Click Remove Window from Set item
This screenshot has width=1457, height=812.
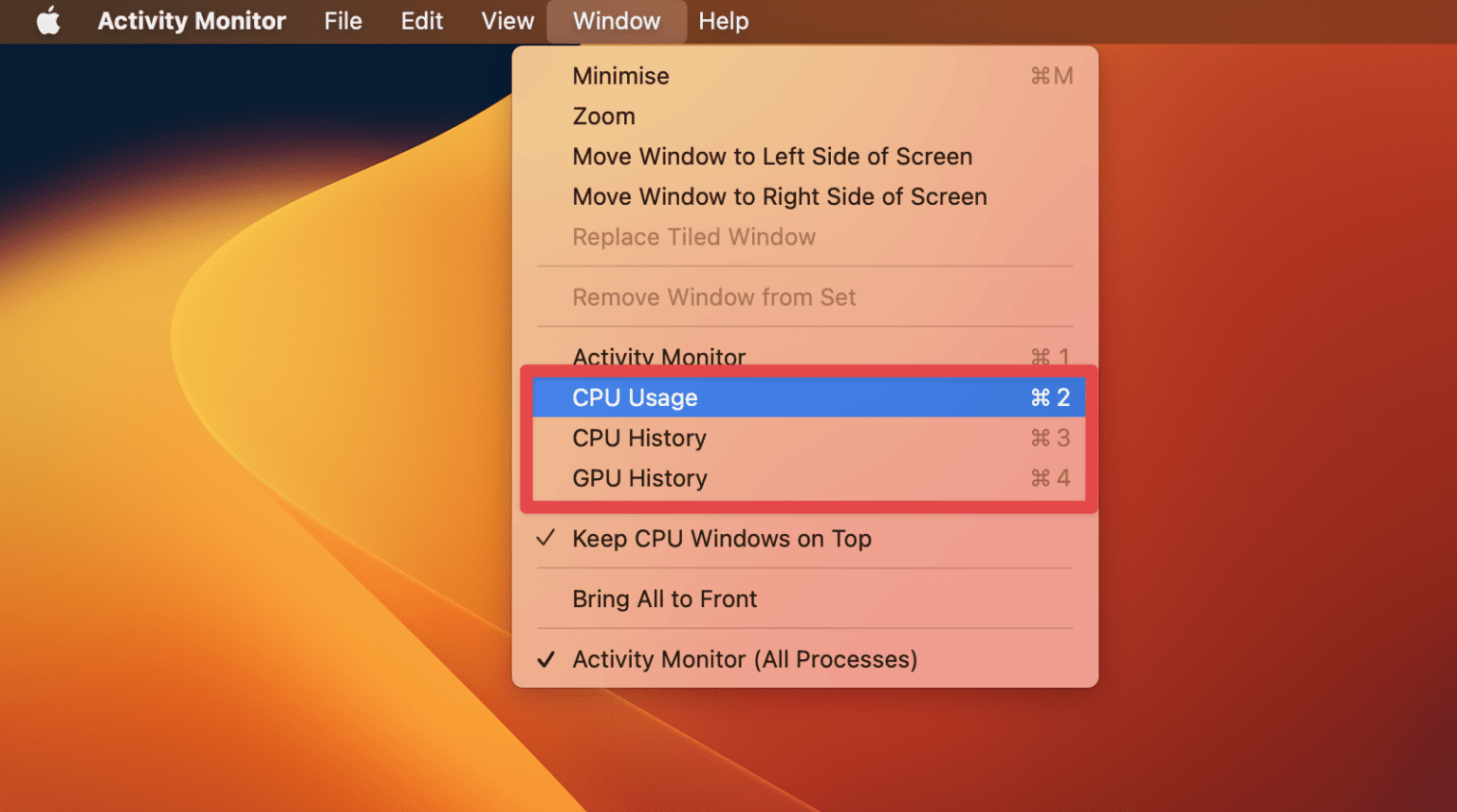click(x=713, y=297)
